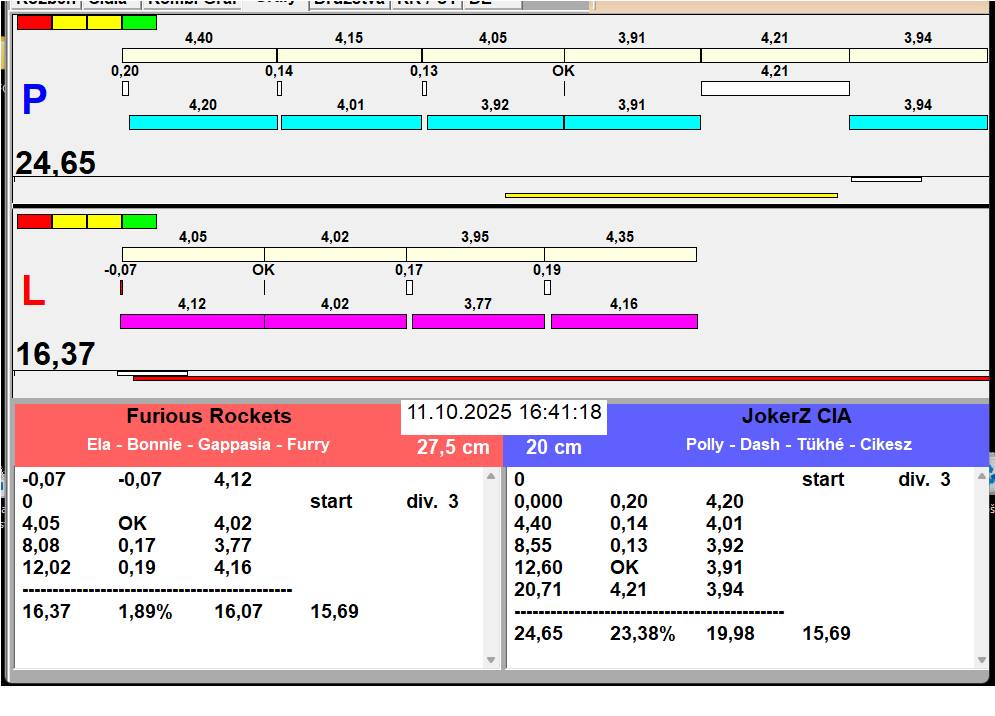The image size is (995, 716).
Task: Switch to the Kombi Graf tab
Action: tap(192, 3)
